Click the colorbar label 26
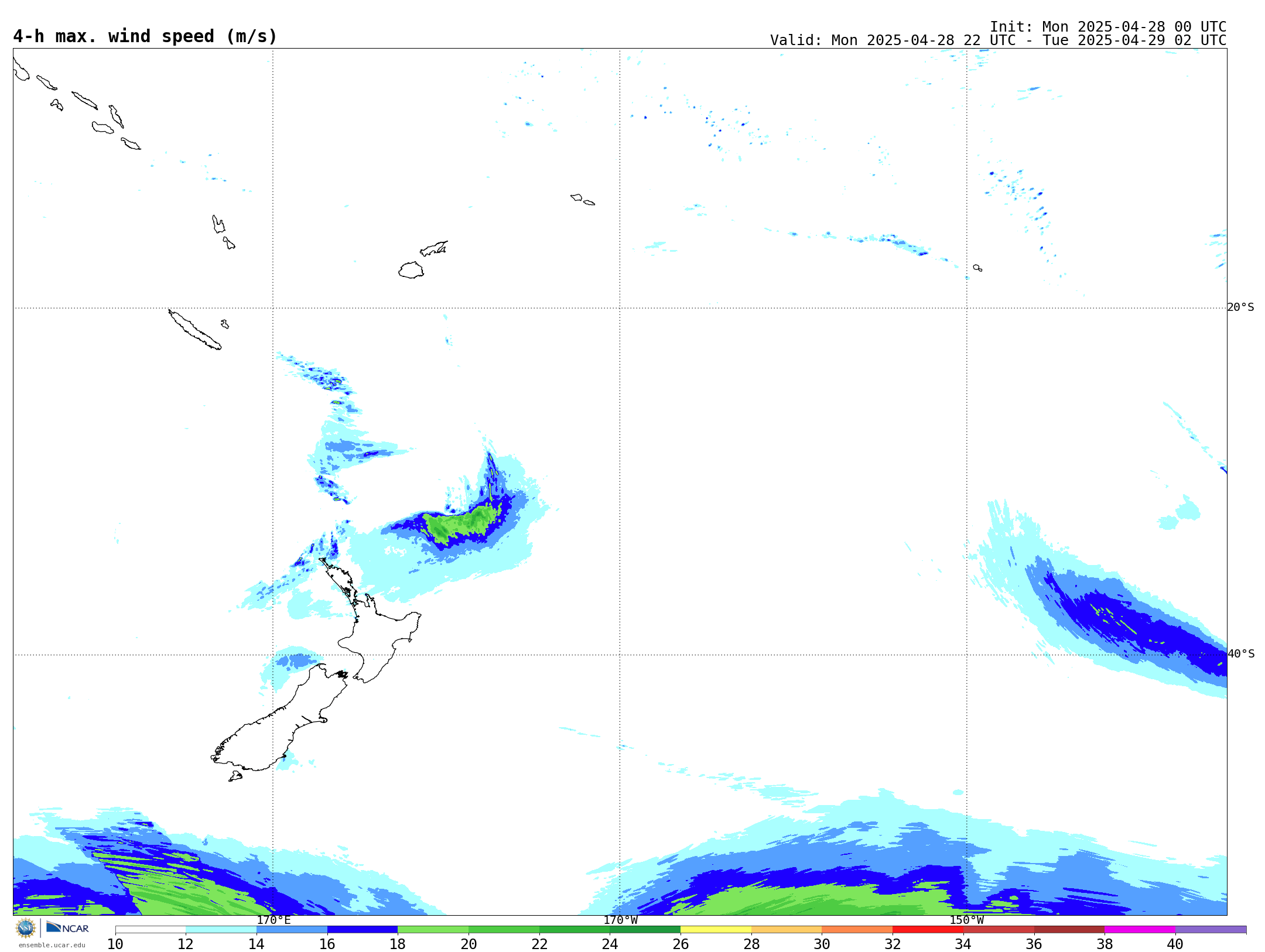 tap(681, 944)
